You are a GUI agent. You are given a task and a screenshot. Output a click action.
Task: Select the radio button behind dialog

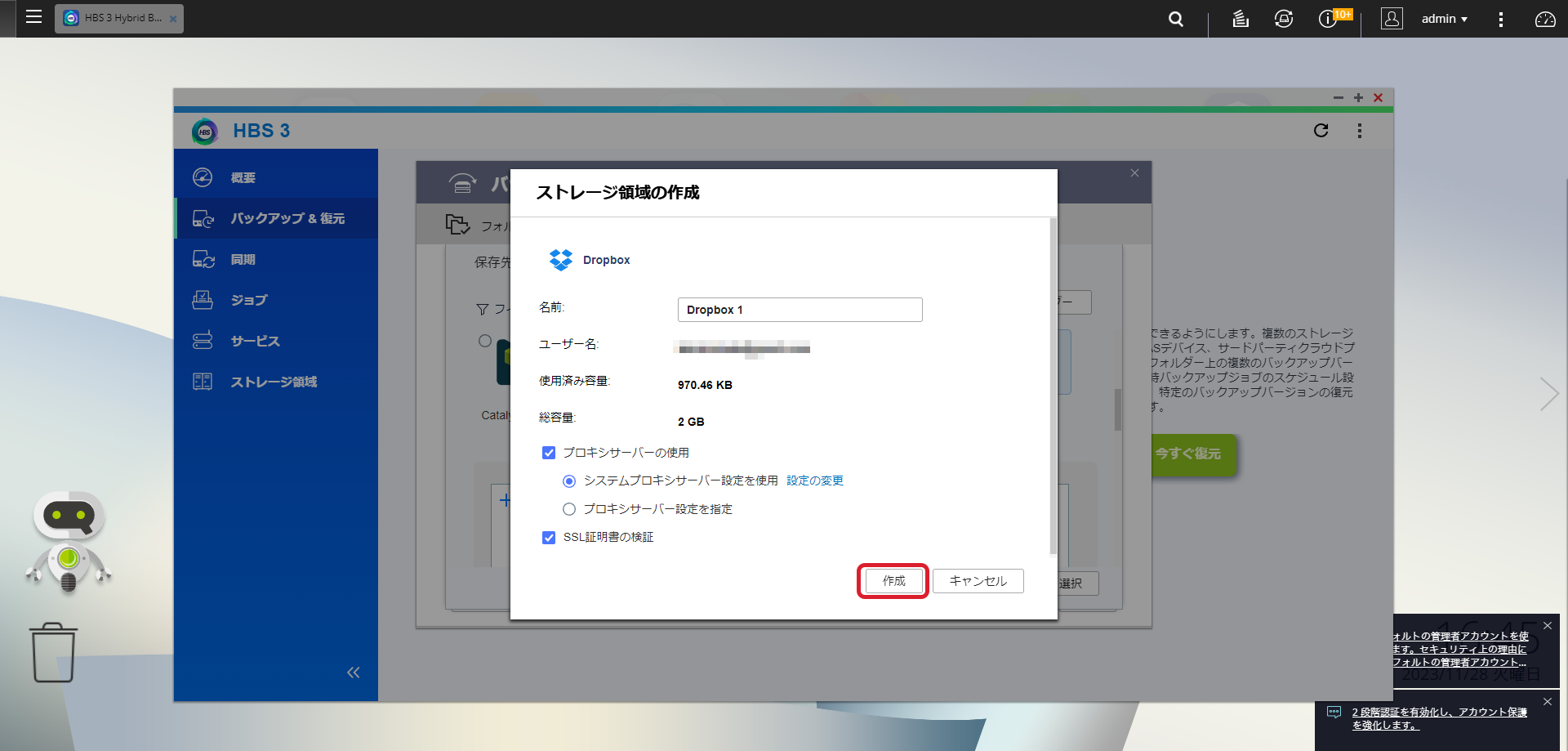pos(485,341)
